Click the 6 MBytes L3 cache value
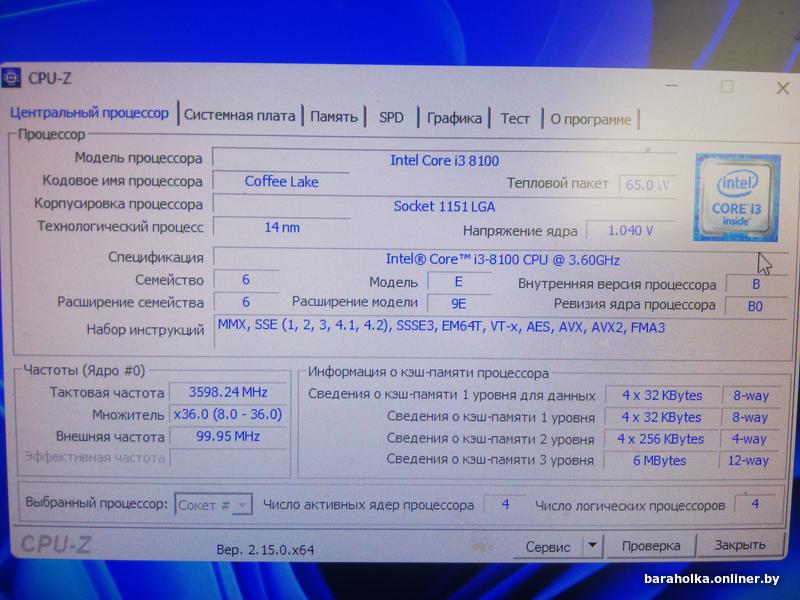Image resolution: width=800 pixels, height=600 pixels. click(659, 461)
